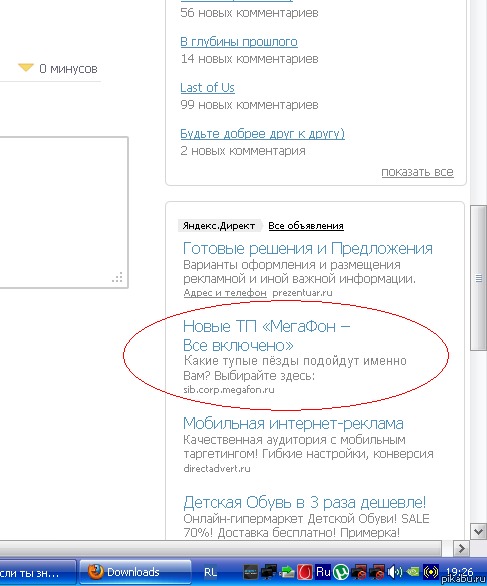Click '56 новых комментариев' text
Image resolution: width=487 pixels, height=586 pixels.
coord(249,13)
